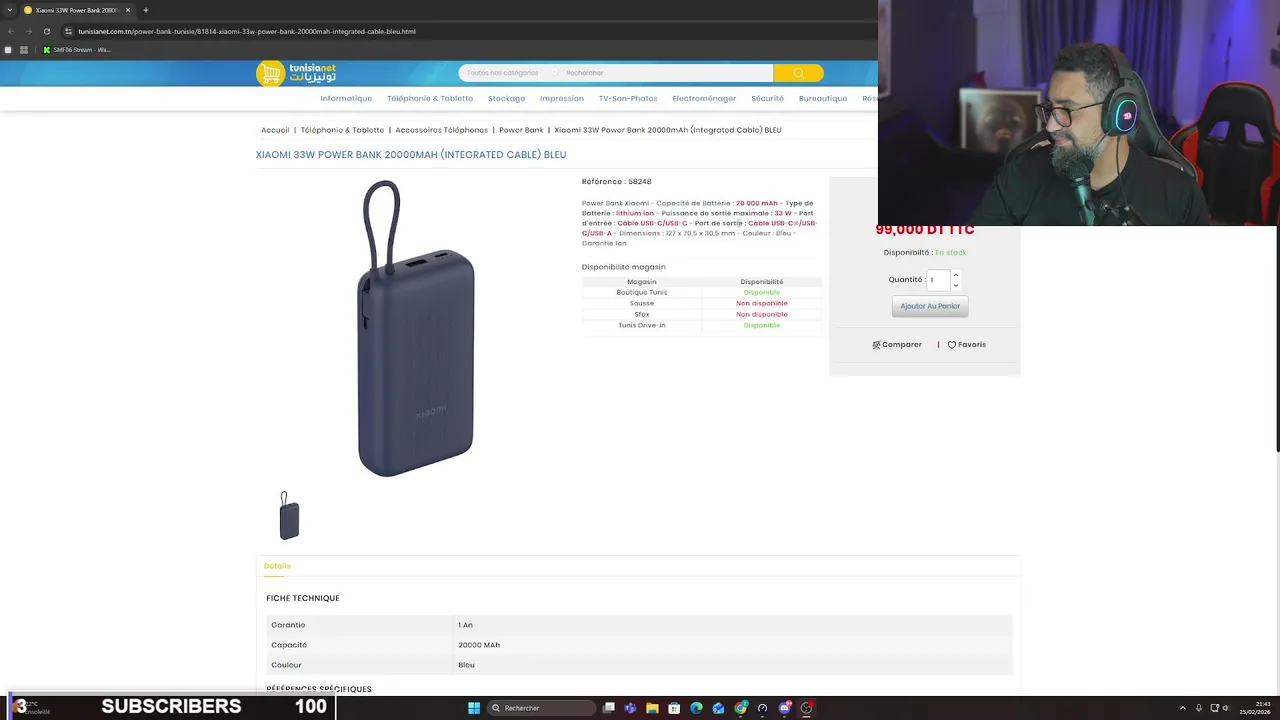Click the taskbar Rechercher search box

tap(541, 708)
